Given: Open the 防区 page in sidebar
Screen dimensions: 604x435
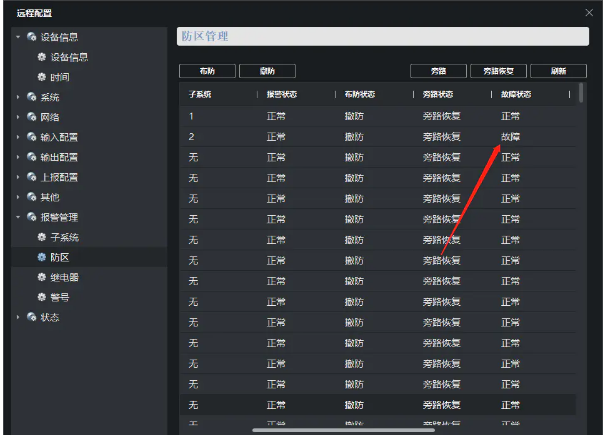Looking at the screenshot, I should 60,257.
